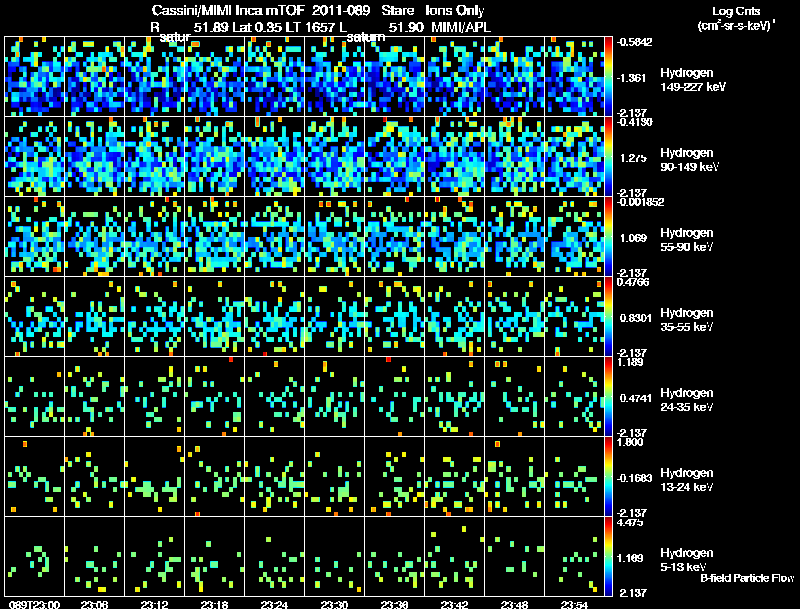Open the Hydrogen 149-227 keV panel at 23:00
The width and height of the screenshot is (800, 609).
(34, 77)
